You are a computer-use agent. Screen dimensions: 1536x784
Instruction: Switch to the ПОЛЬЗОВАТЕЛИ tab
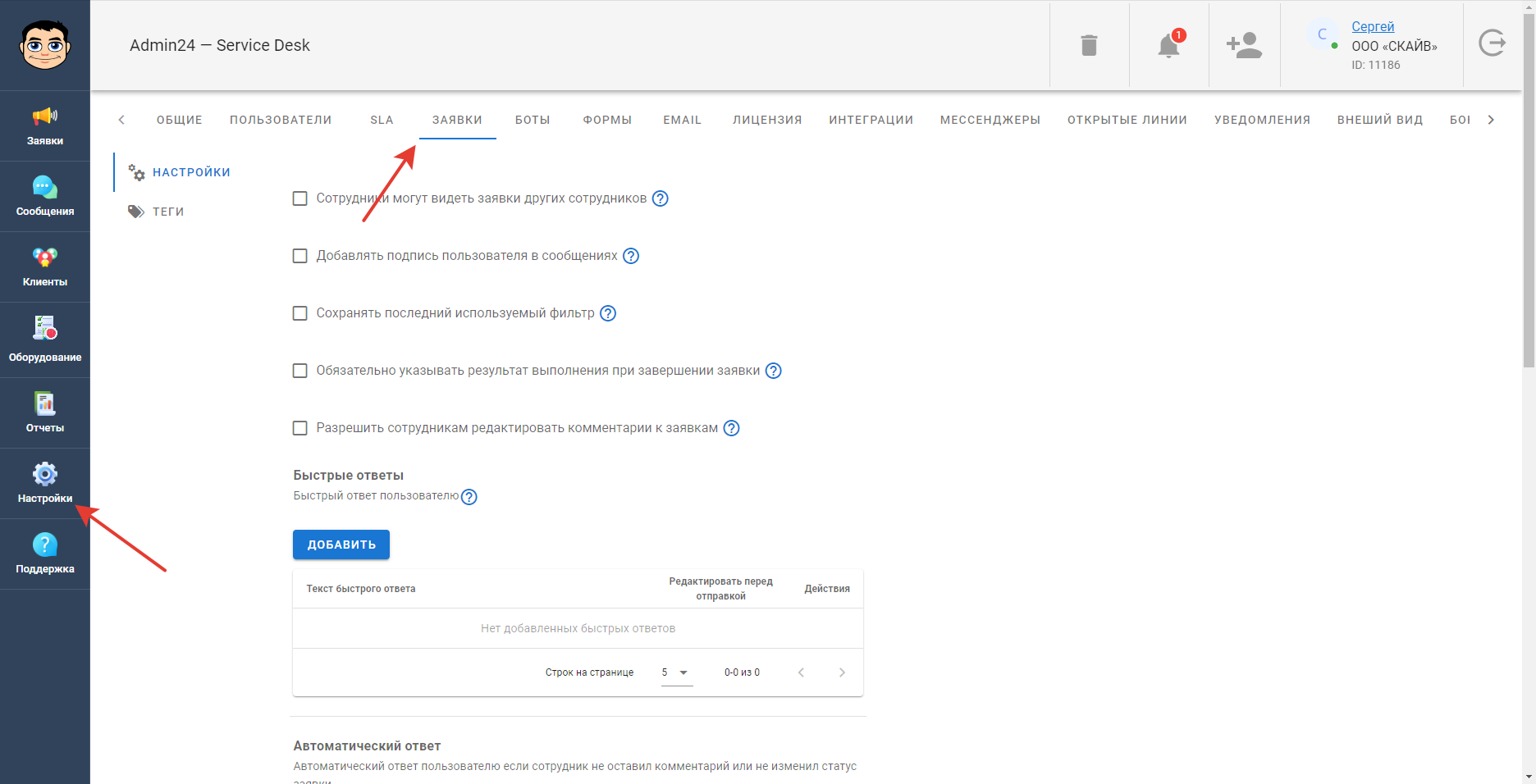(281, 120)
